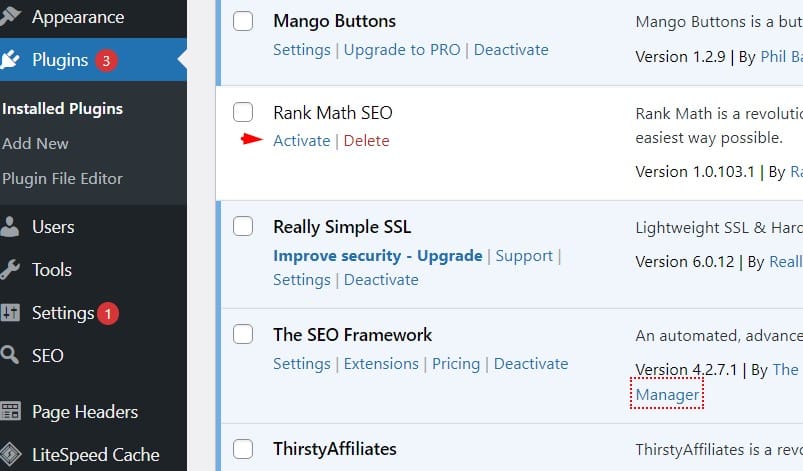Select the Rank Math SEO checkbox
Viewport: 803px width, 471px height.
coord(243,112)
